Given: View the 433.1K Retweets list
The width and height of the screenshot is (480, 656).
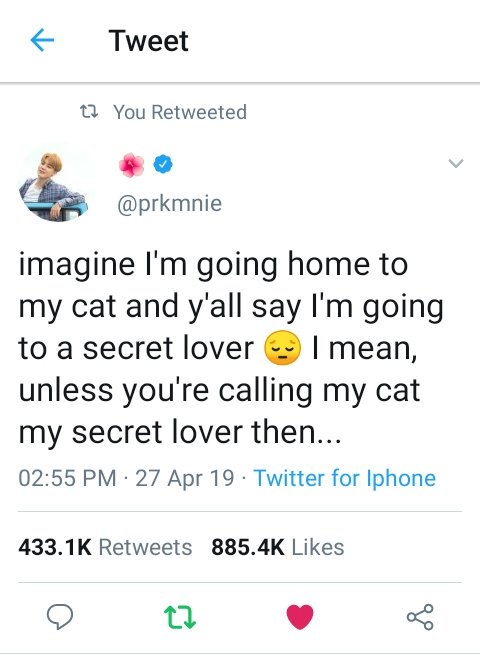Looking at the screenshot, I should click(105, 547).
